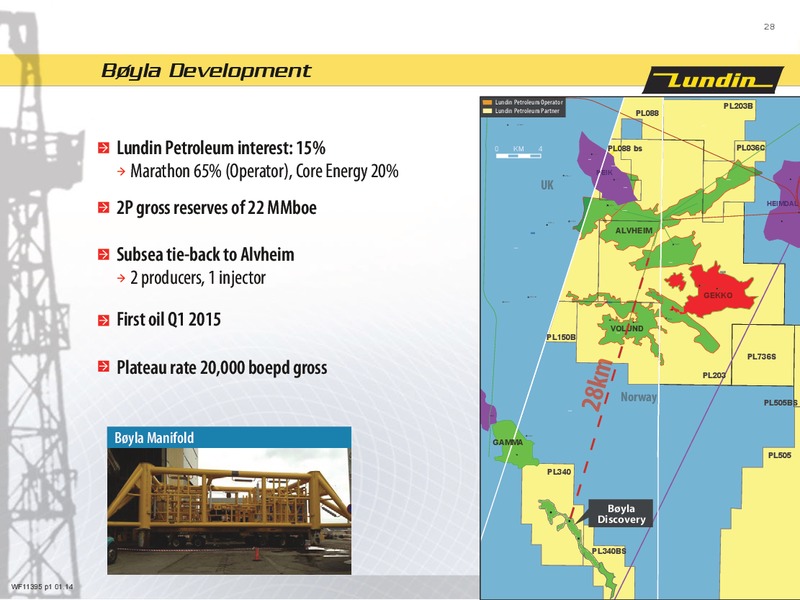Image resolution: width=800 pixels, height=600 pixels.
Task: Click the red bullet beside 'First oil Q1 2015'
Action: tap(104, 320)
